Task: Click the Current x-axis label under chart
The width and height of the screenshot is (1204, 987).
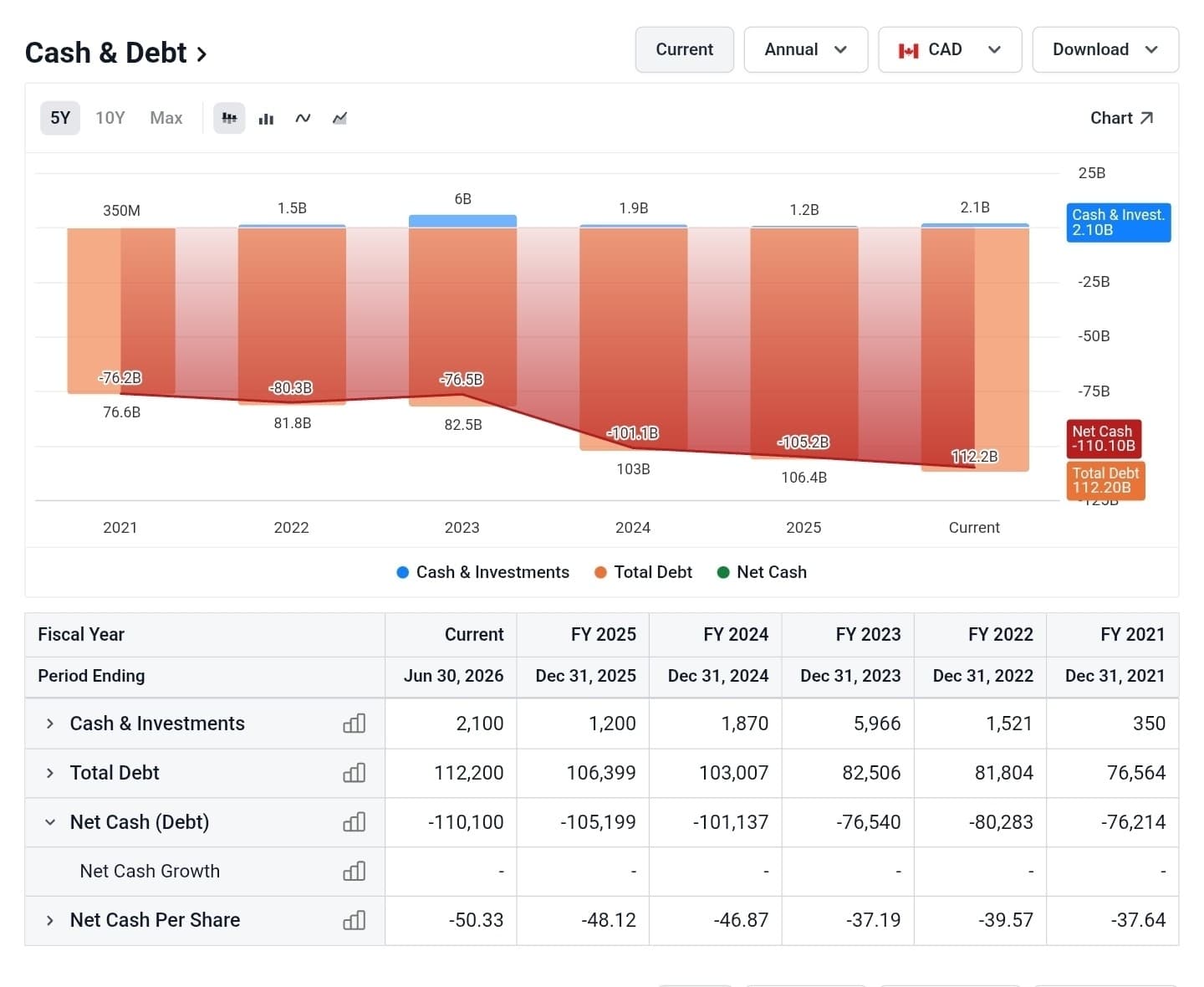Action: click(x=974, y=528)
